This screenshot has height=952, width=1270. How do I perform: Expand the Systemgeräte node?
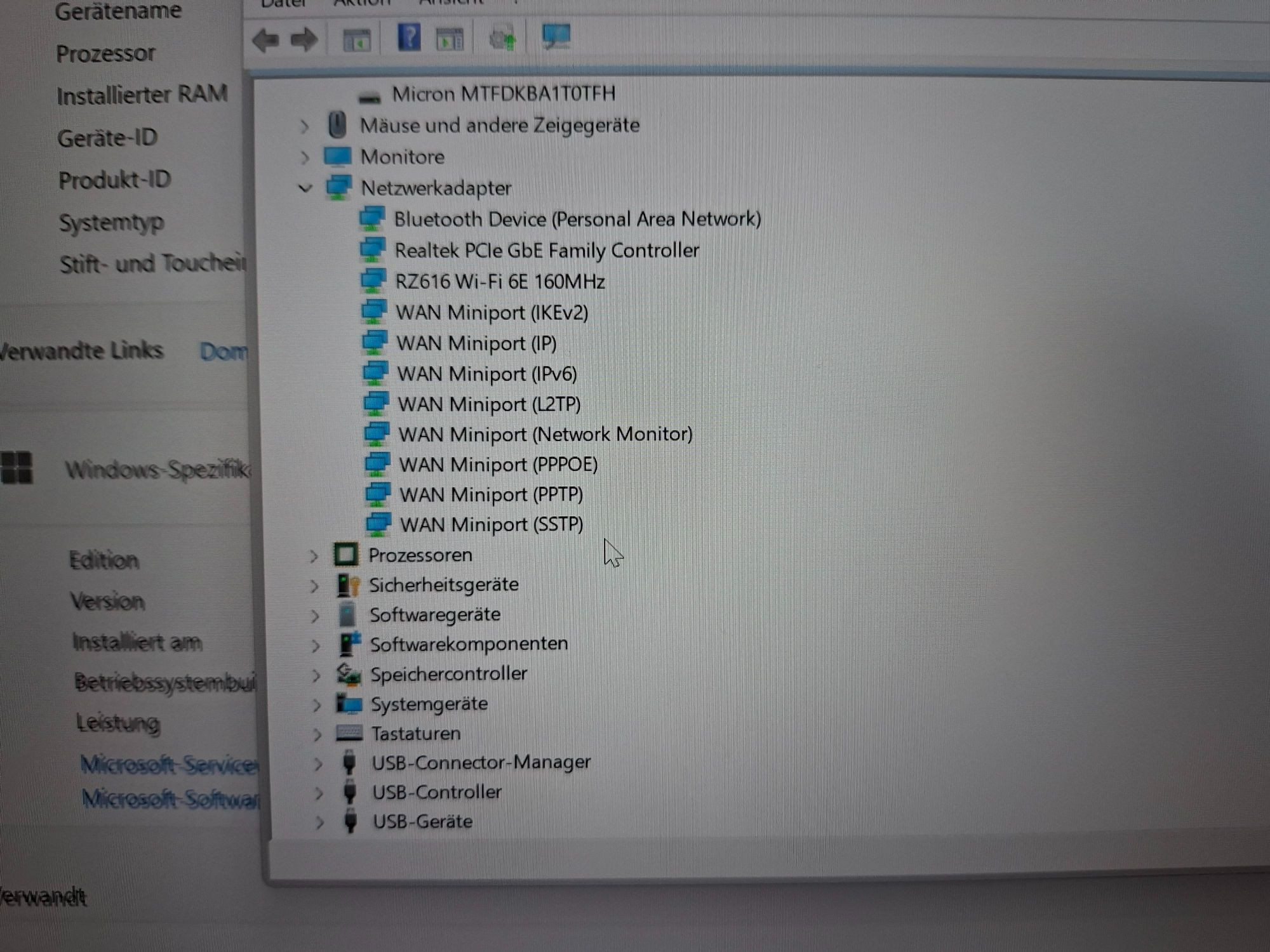[x=317, y=705]
